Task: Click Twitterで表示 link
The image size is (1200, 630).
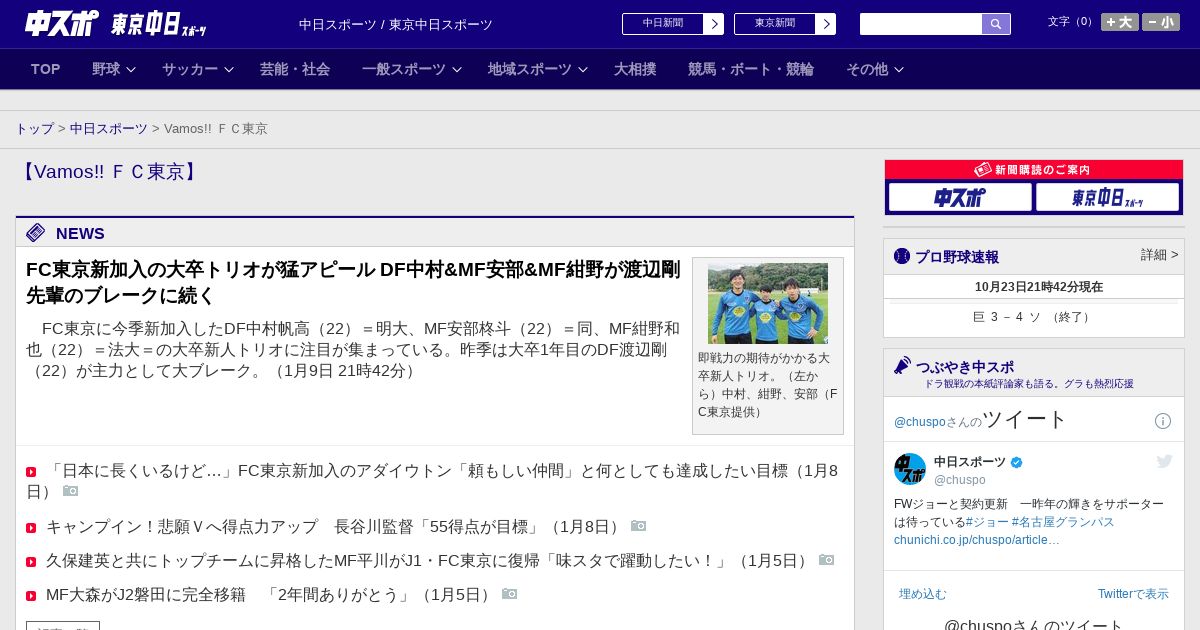Action: pyautogui.click(x=1133, y=594)
